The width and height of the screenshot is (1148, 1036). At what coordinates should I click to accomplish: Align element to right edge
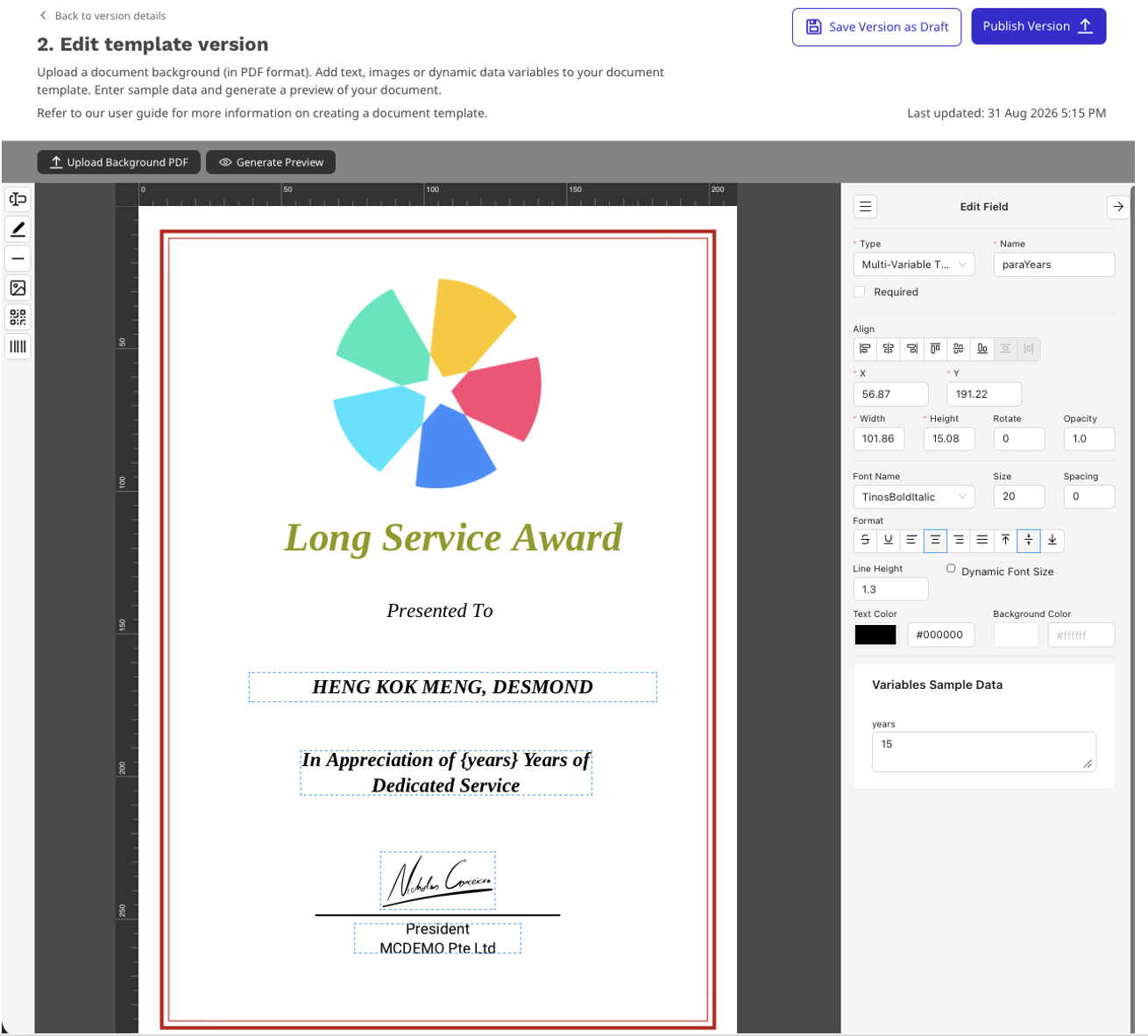tap(912, 349)
